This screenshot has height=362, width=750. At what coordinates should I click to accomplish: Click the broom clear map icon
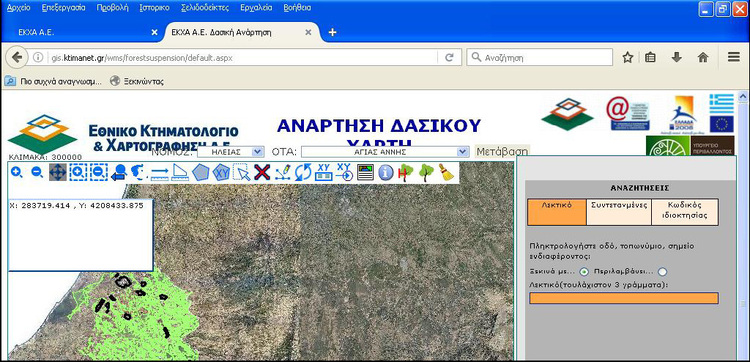click(447, 172)
